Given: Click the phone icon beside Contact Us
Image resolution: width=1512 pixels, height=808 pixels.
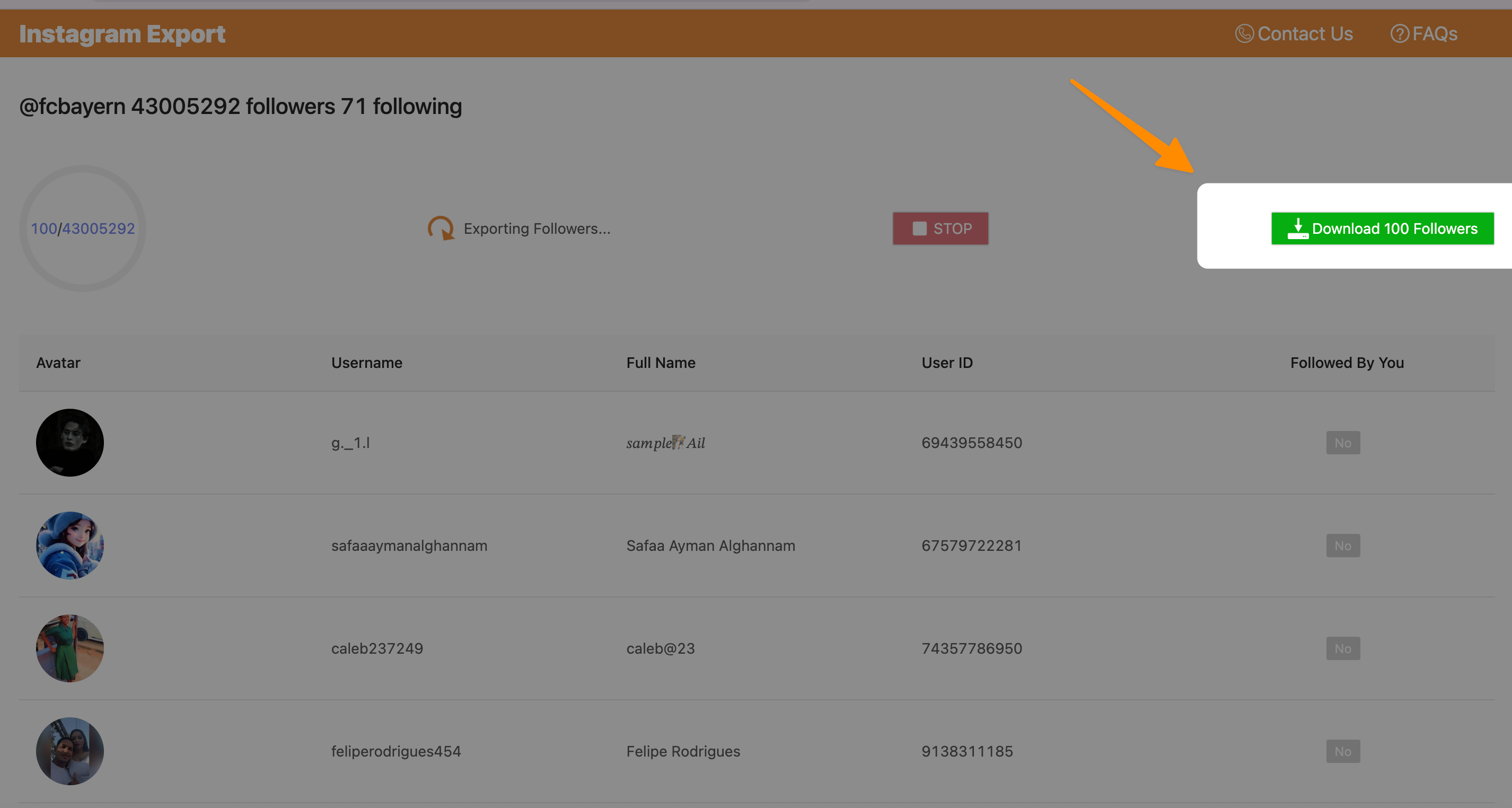Looking at the screenshot, I should (x=1245, y=33).
